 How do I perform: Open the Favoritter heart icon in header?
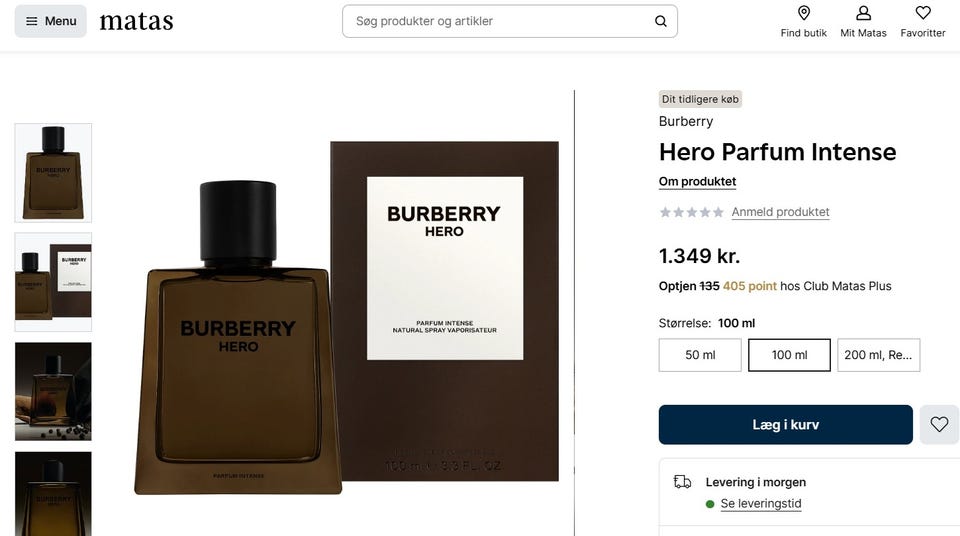[x=922, y=13]
